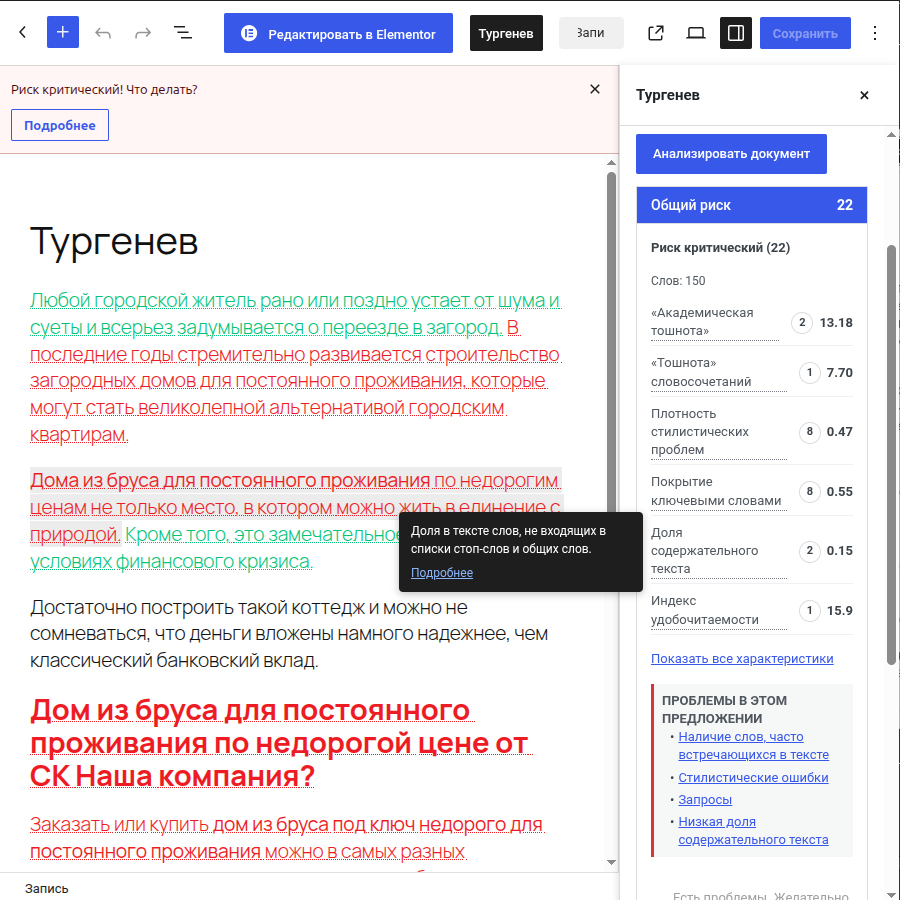Click Подробнее button in risk notice
This screenshot has height=900, width=900.
[60, 125]
